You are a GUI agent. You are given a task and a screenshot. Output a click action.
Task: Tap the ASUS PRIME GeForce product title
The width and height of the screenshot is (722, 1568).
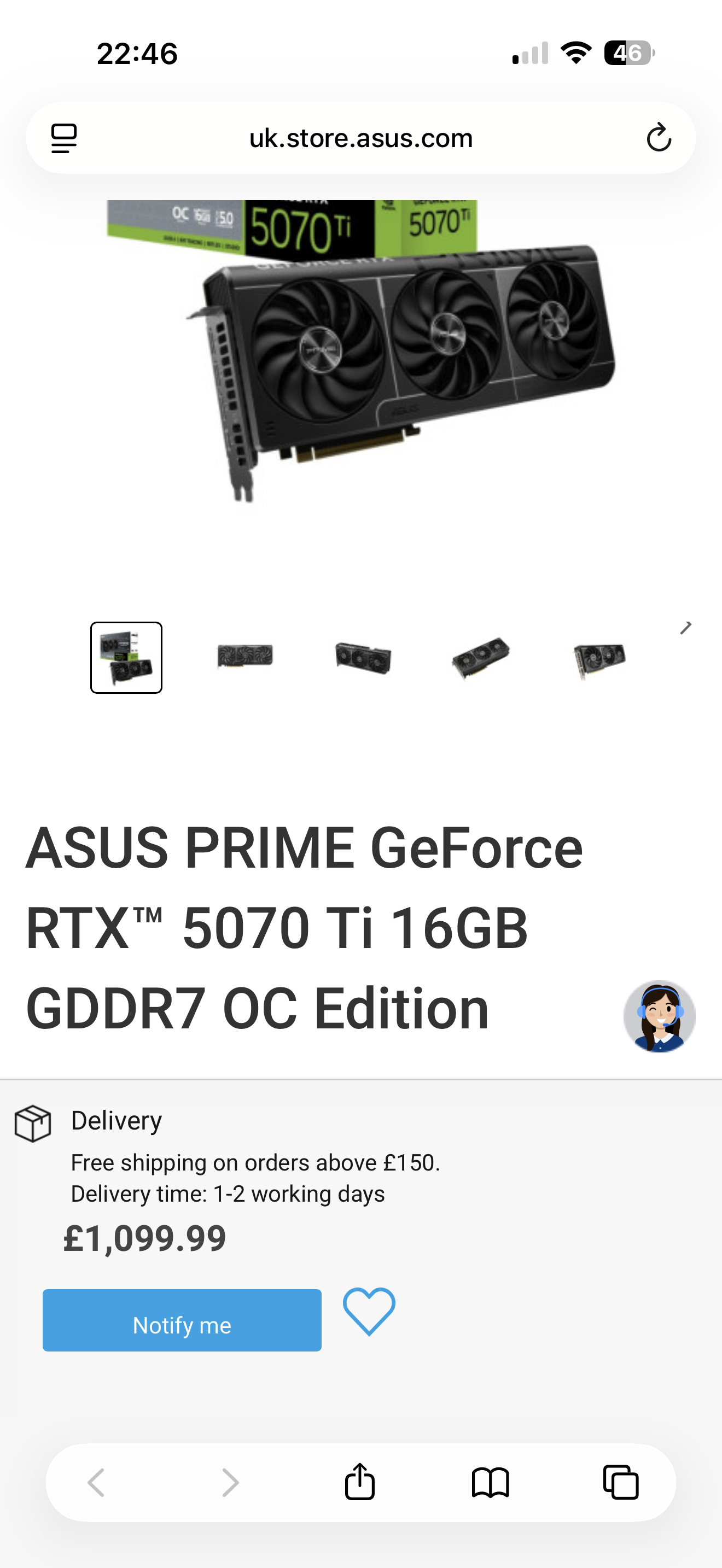click(304, 928)
